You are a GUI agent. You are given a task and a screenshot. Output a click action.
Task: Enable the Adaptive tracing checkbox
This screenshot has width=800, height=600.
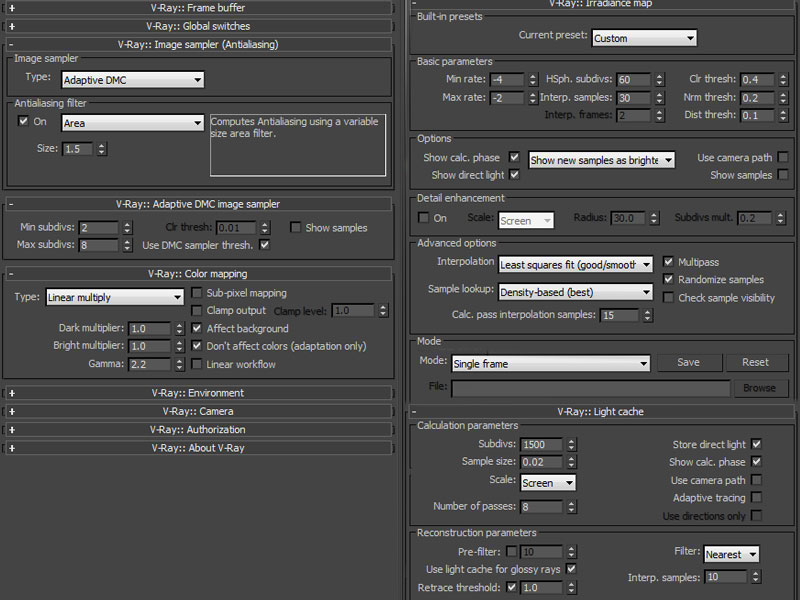[x=757, y=497]
